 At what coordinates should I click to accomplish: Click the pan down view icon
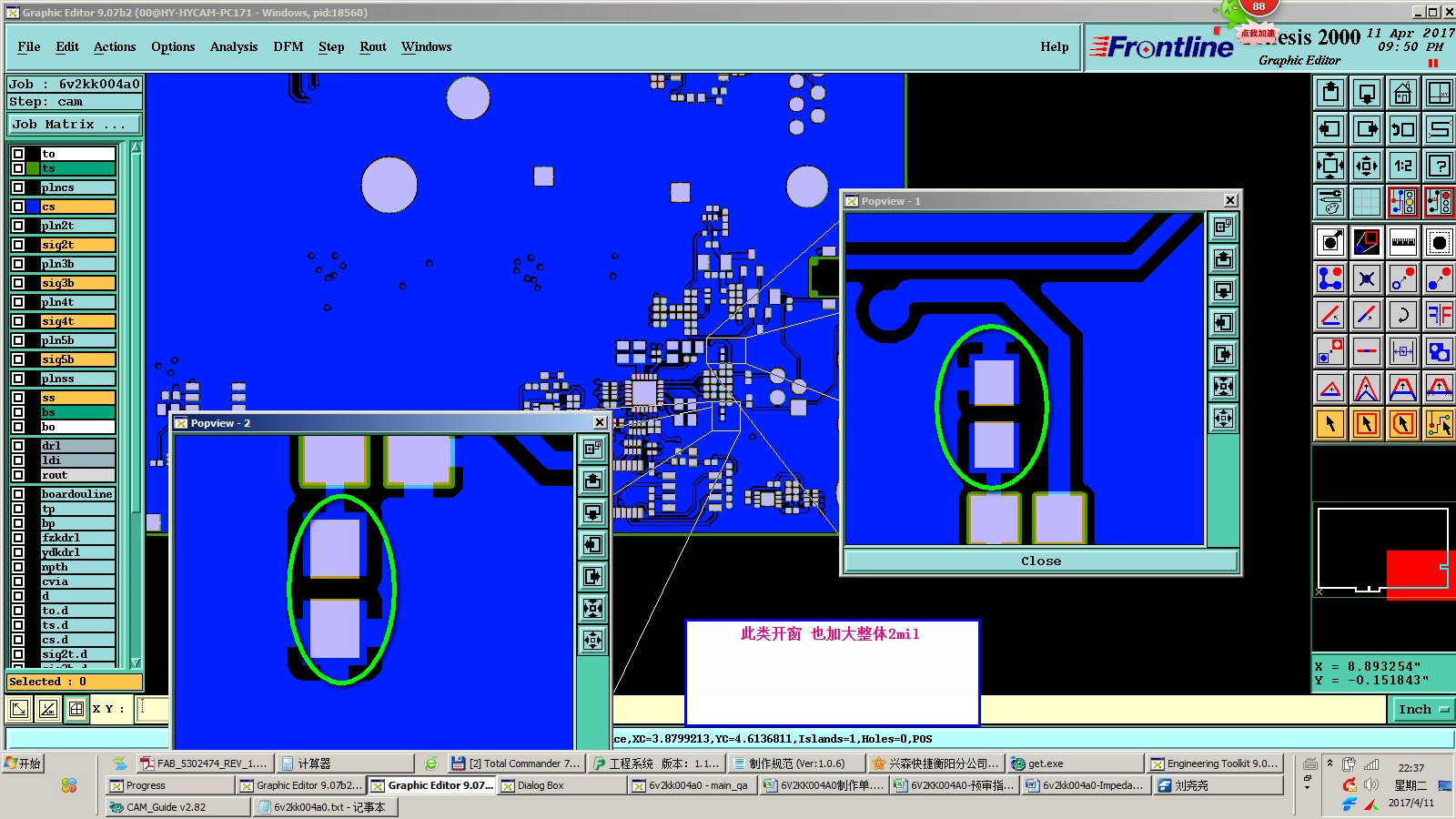point(1367,93)
